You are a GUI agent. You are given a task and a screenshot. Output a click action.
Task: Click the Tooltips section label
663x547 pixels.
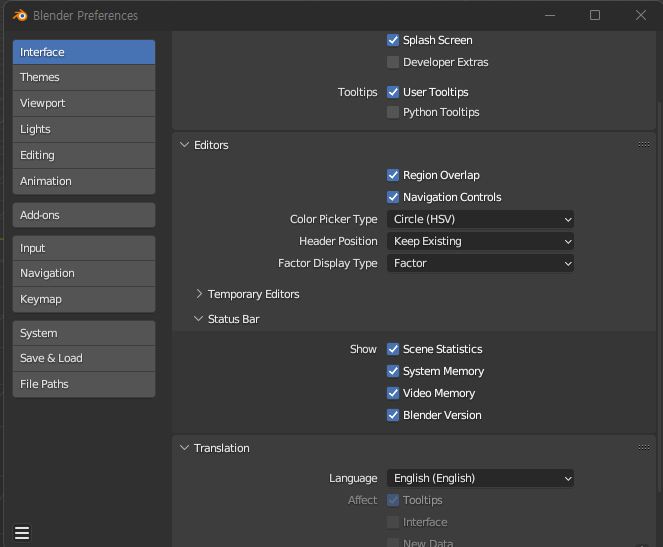pos(357,92)
